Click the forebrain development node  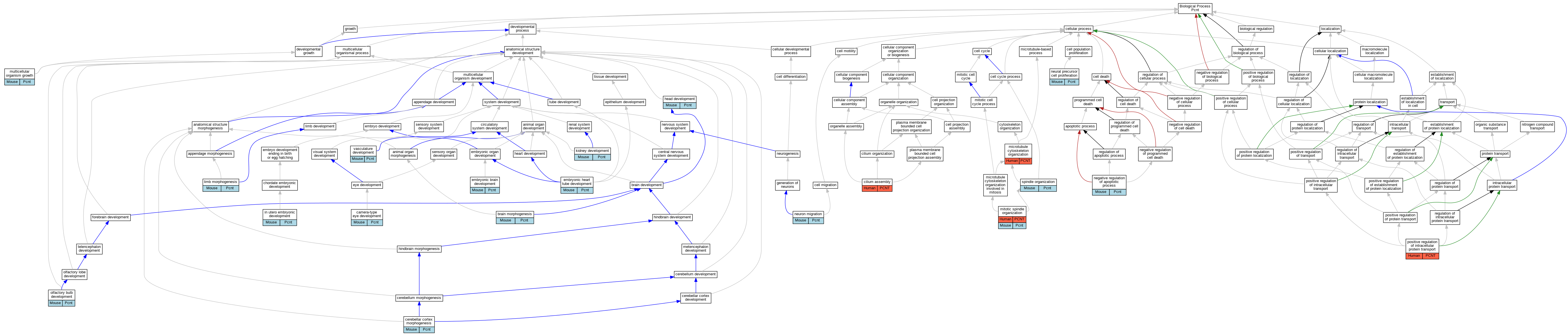tap(110, 217)
